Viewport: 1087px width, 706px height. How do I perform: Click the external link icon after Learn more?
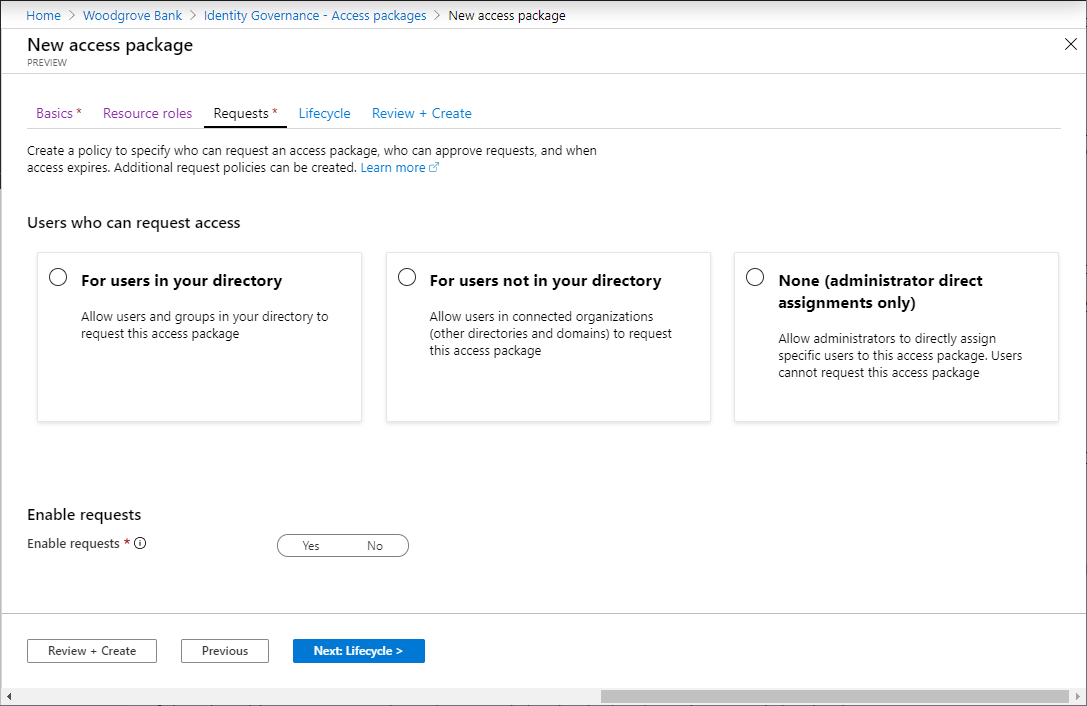[434, 168]
